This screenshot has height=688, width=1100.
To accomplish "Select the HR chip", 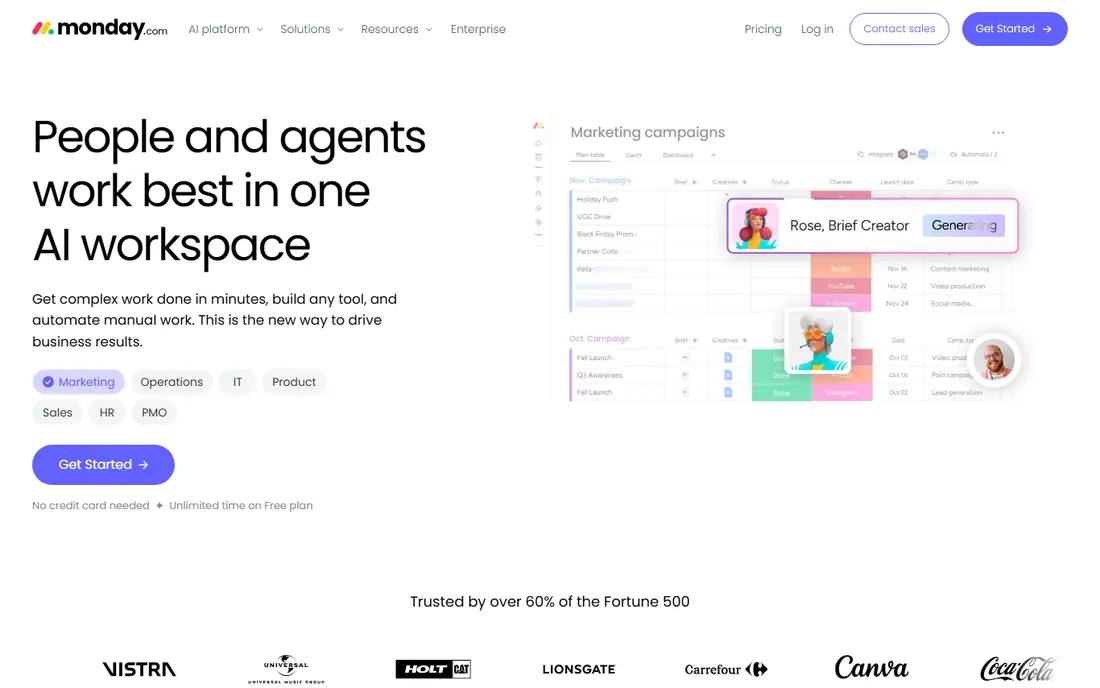I will pyautogui.click(x=107, y=412).
